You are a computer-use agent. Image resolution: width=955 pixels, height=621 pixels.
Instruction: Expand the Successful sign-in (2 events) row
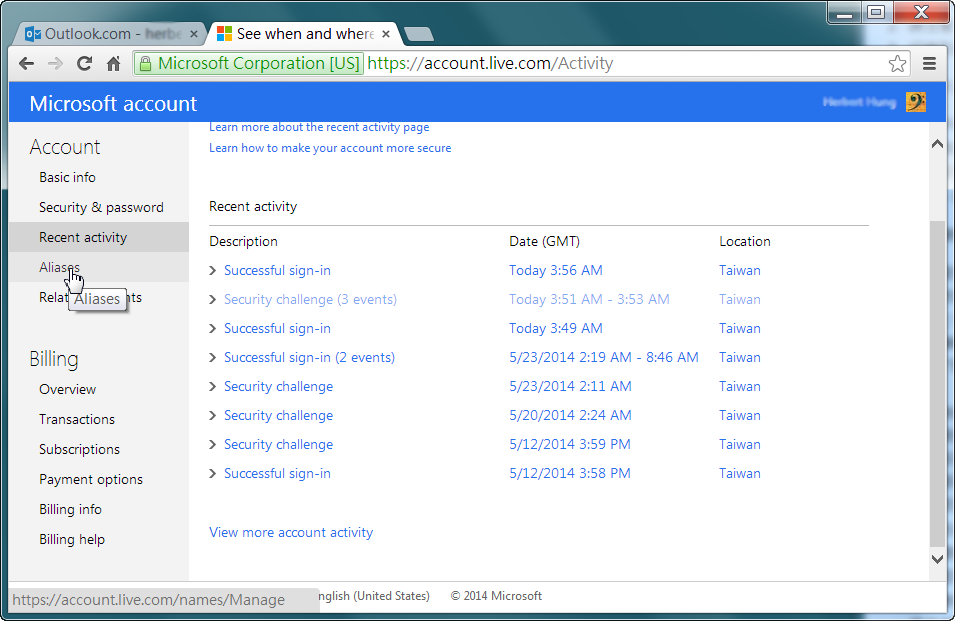pos(213,357)
